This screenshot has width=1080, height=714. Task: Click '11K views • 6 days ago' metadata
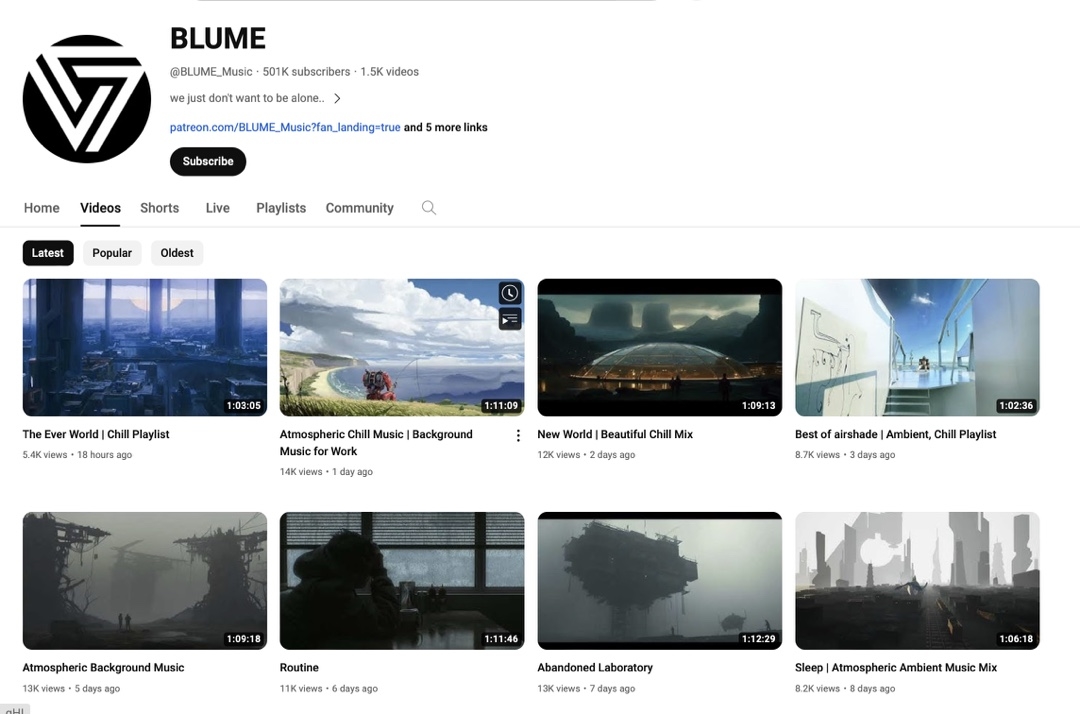point(329,689)
